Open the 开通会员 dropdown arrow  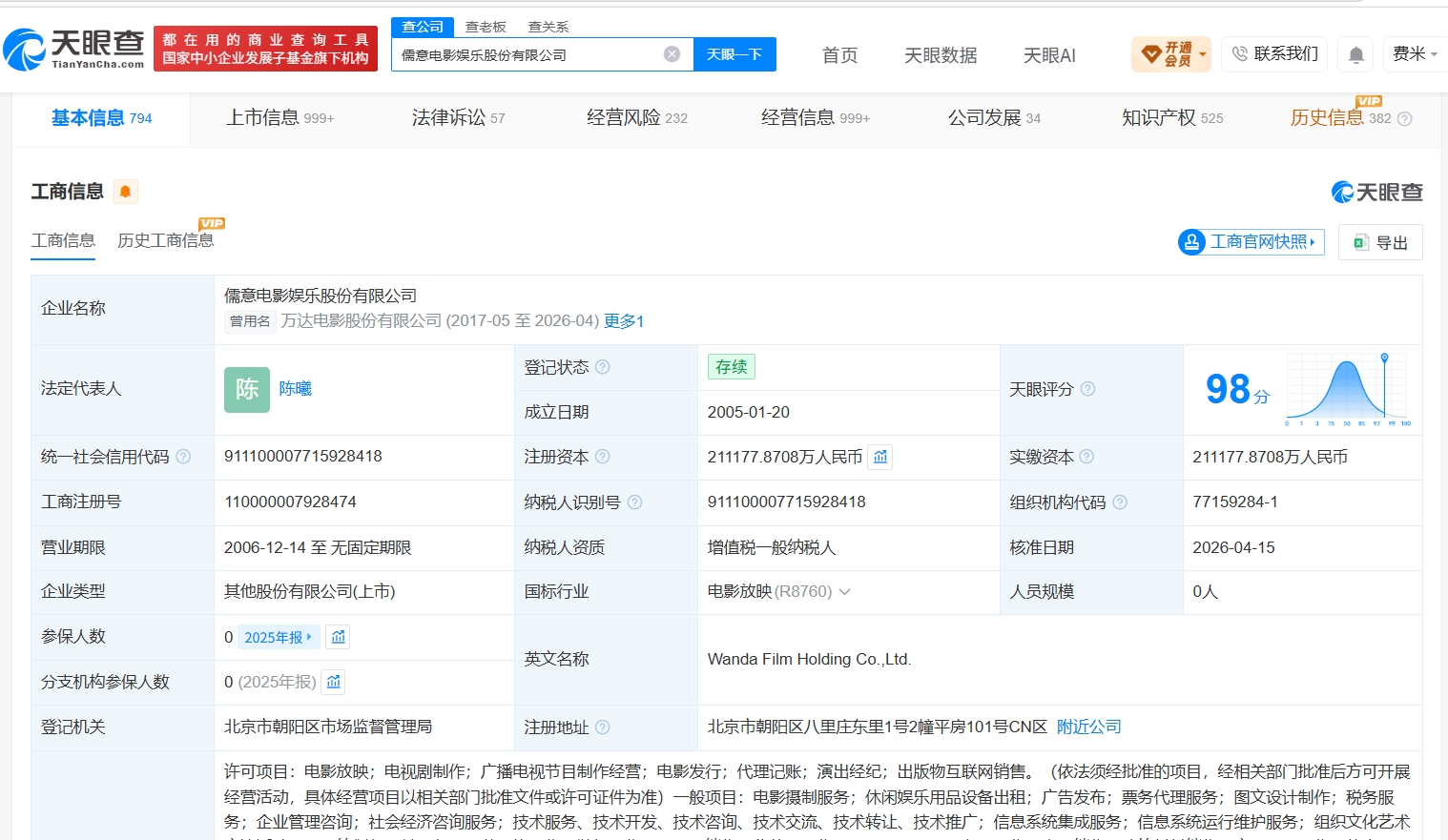click(1203, 54)
